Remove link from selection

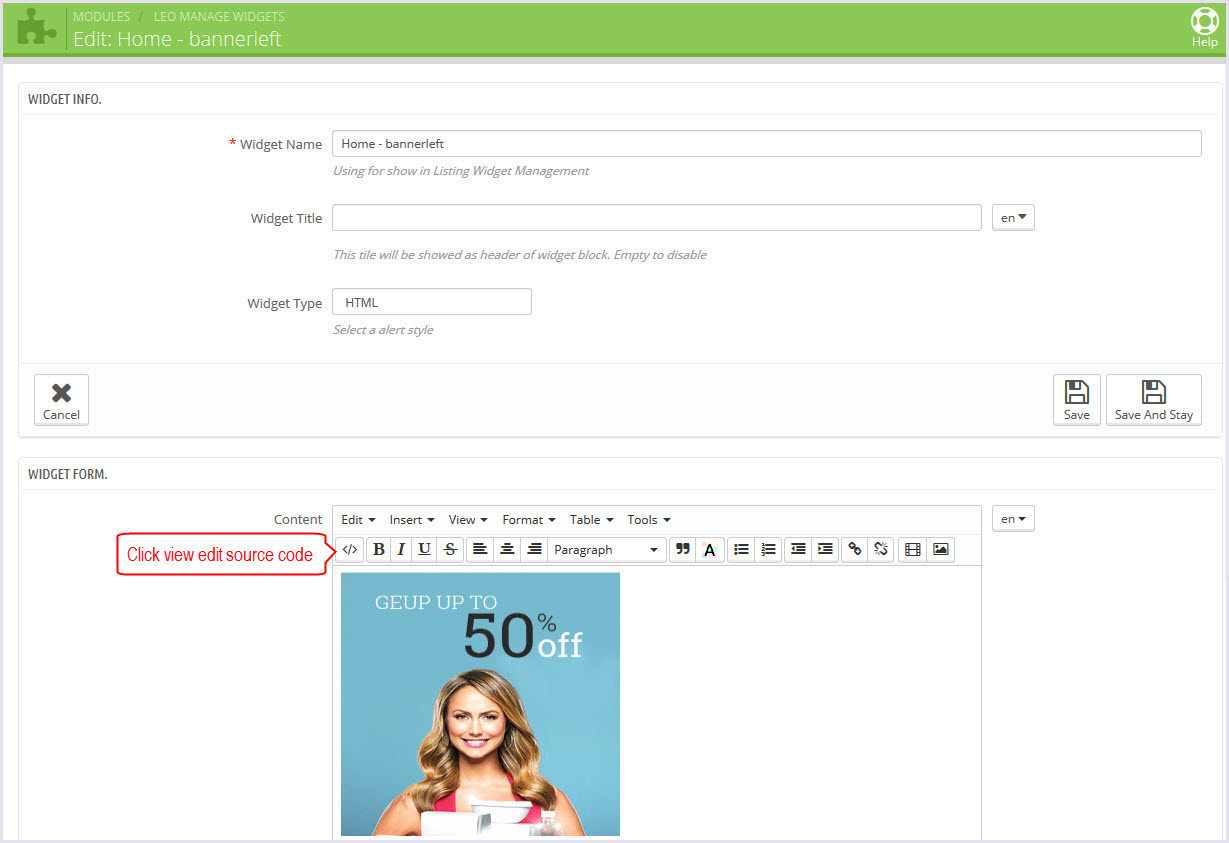(881, 549)
